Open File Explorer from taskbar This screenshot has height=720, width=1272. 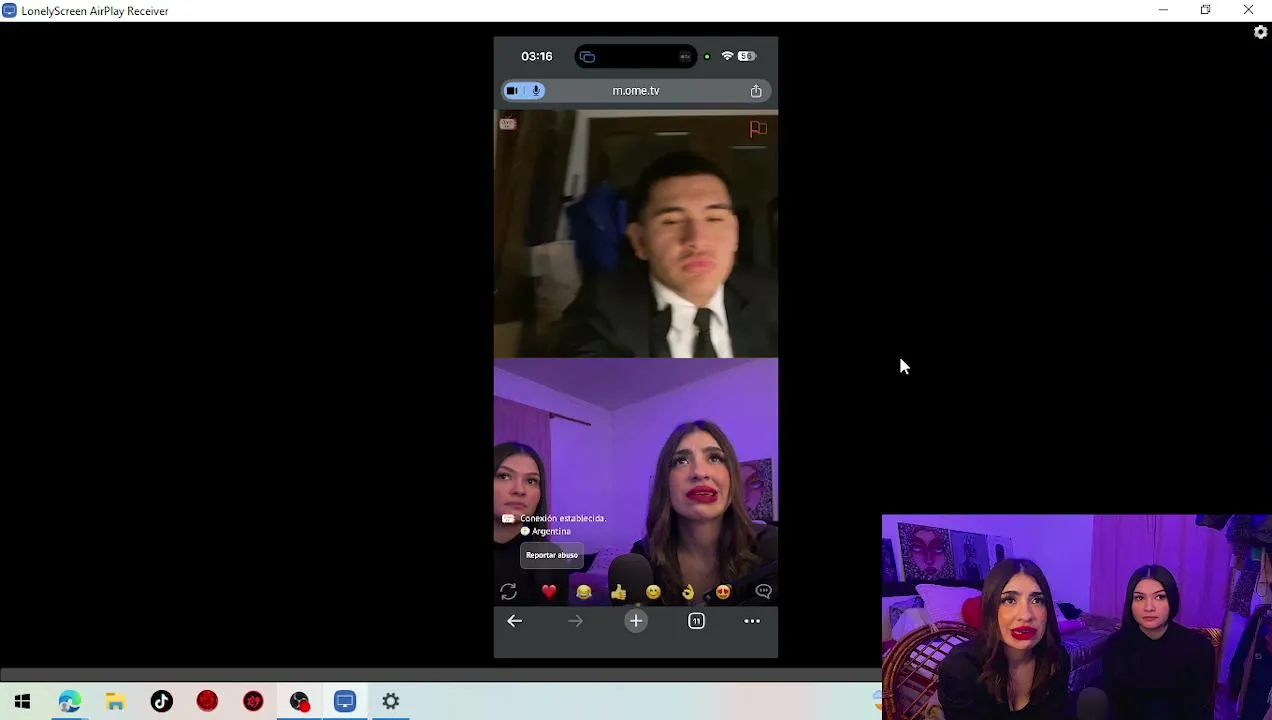pyautogui.click(x=115, y=702)
